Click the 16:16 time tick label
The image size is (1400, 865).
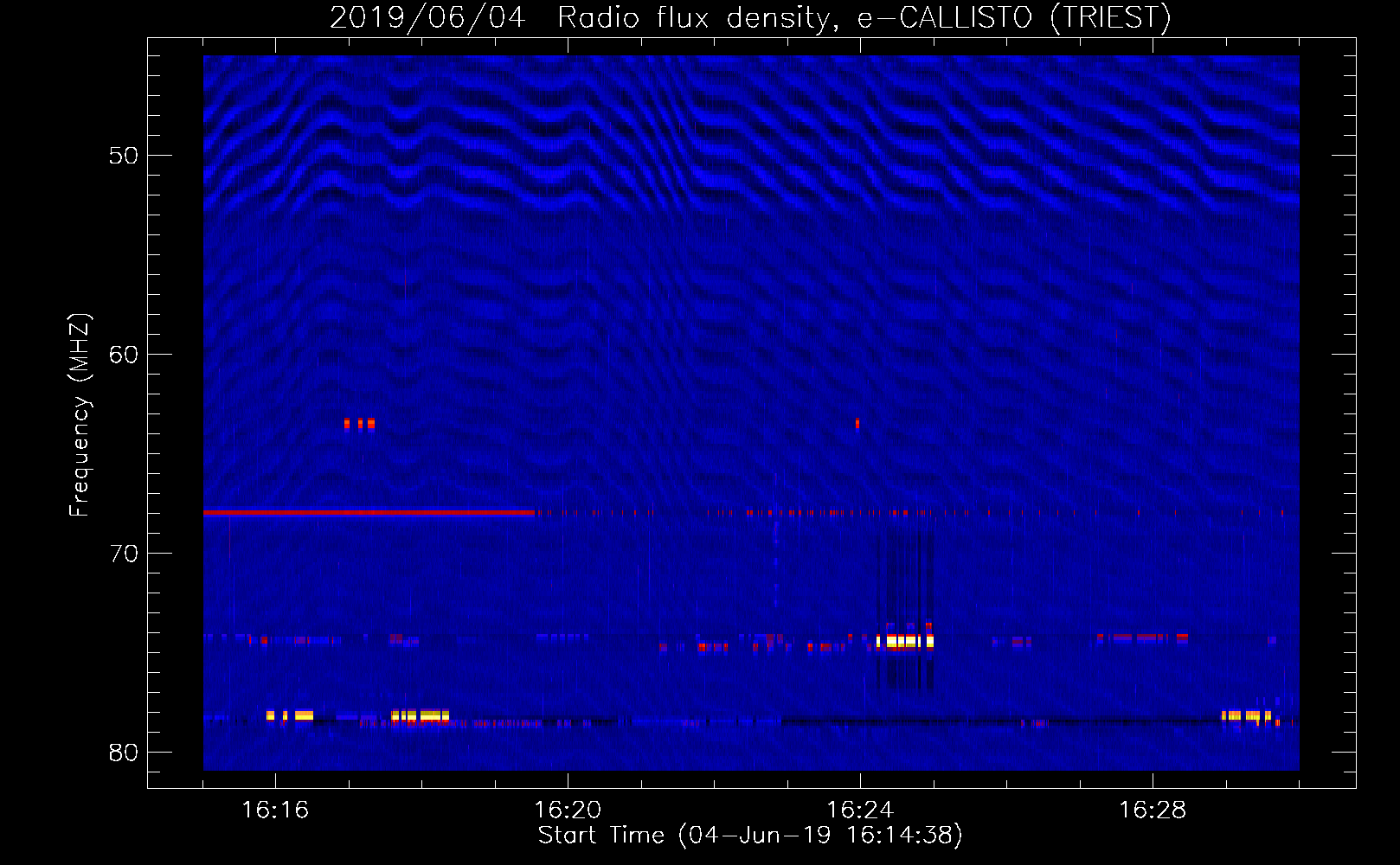pos(275,811)
